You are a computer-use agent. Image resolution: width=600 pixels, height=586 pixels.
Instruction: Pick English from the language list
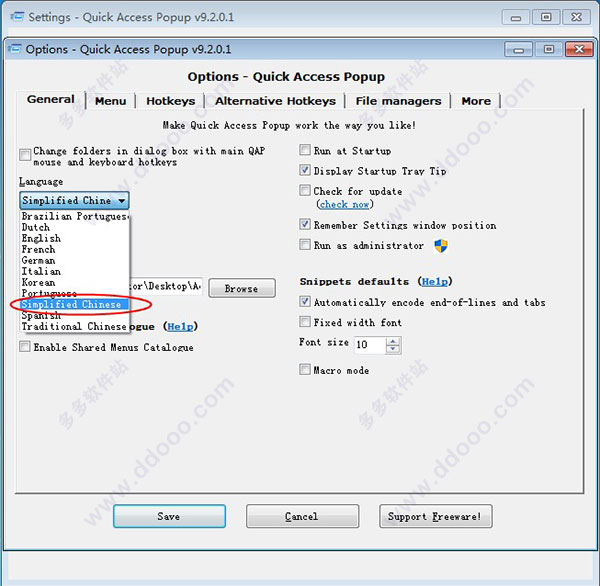[75, 238]
